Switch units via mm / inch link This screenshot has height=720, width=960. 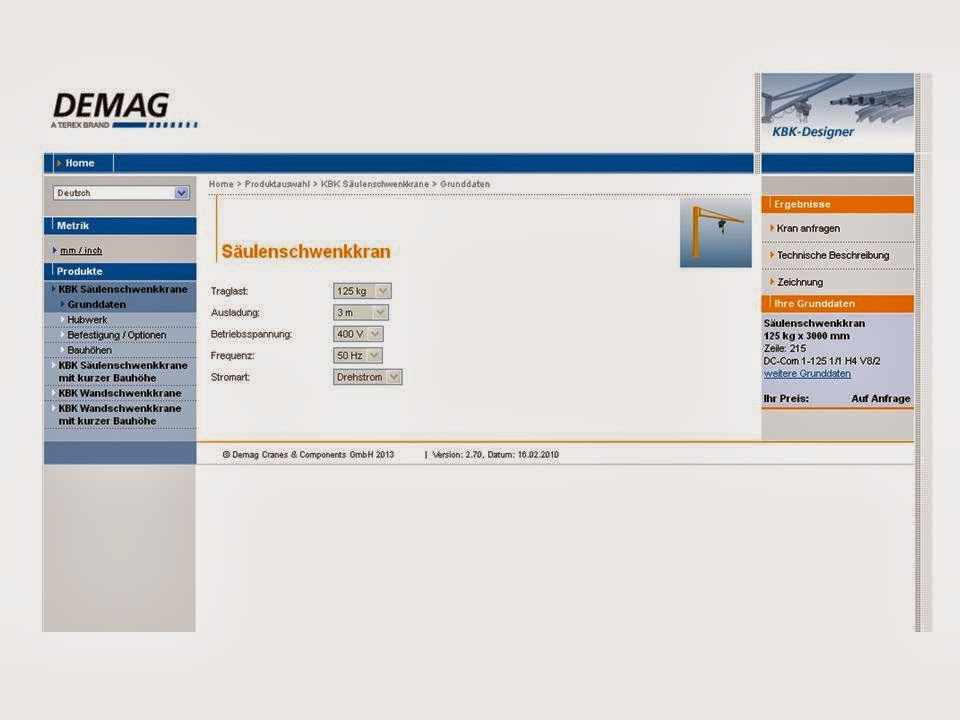81,250
